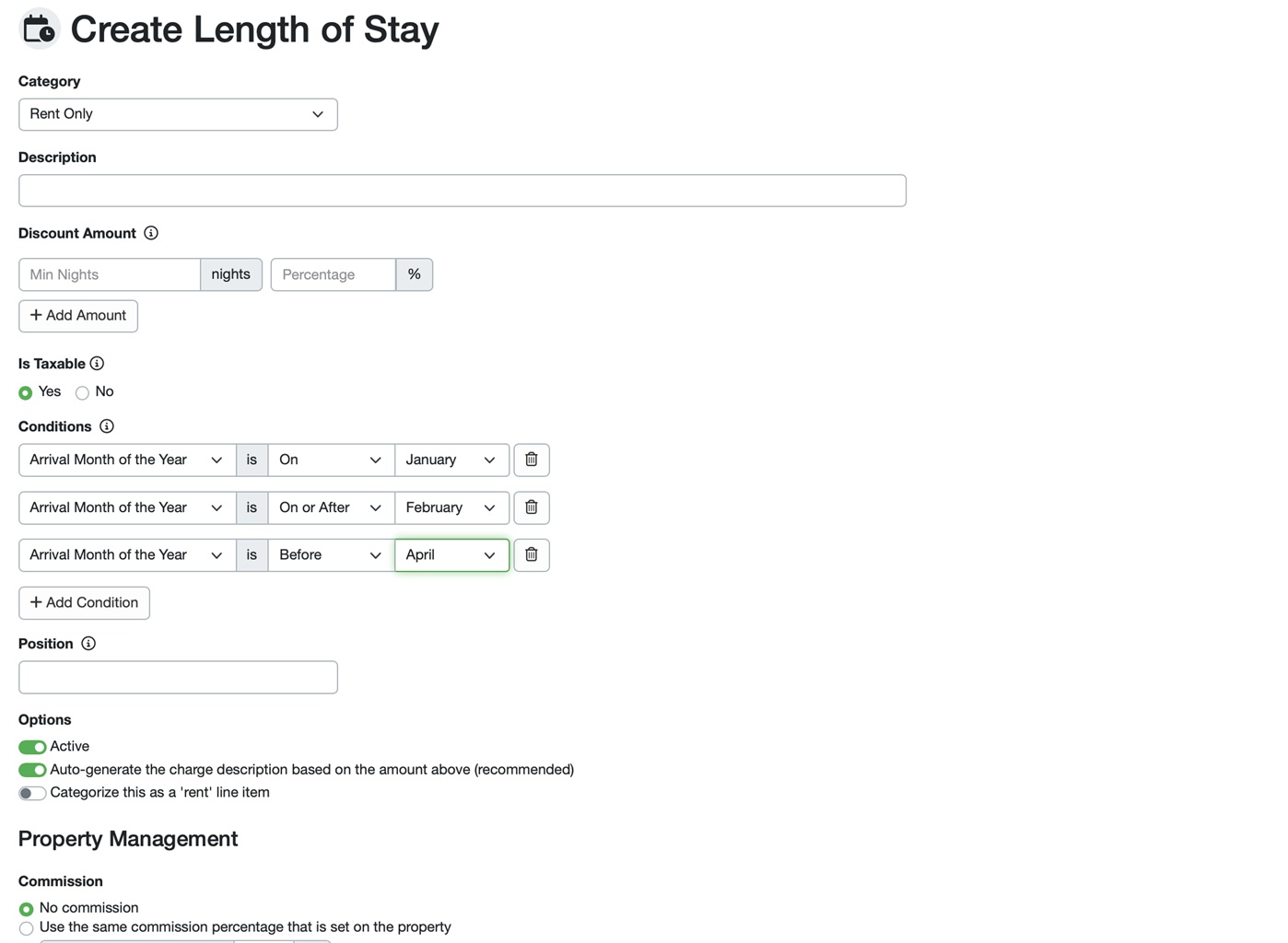
Task: Click the Discount Amount info icon
Action: (151, 233)
